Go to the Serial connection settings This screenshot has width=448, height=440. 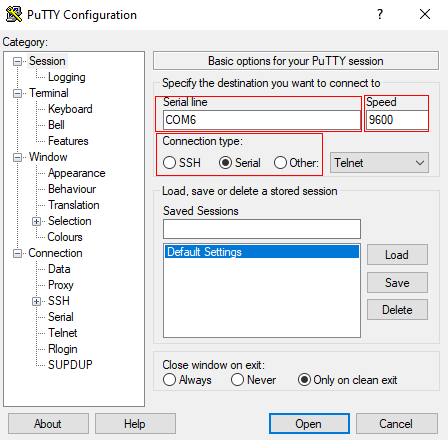pyautogui.click(x=61, y=317)
